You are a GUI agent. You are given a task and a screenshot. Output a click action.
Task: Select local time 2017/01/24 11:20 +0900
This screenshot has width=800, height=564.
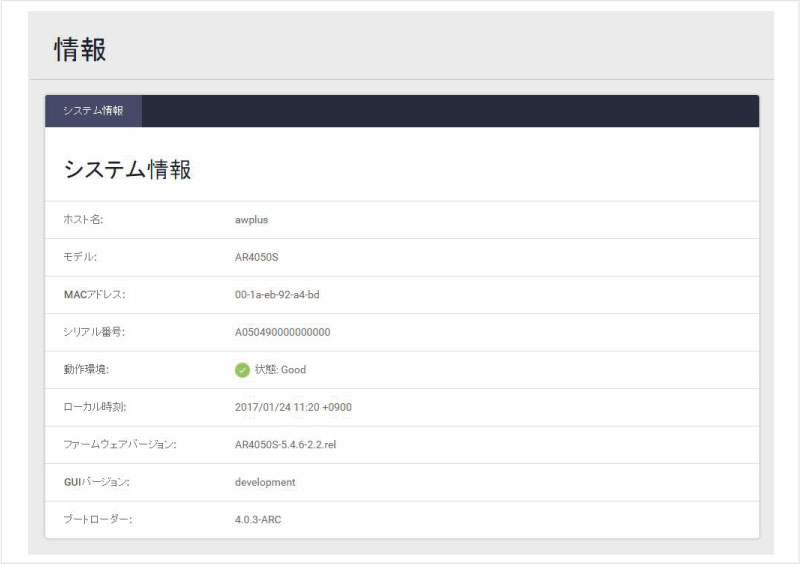tap(293, 407)
